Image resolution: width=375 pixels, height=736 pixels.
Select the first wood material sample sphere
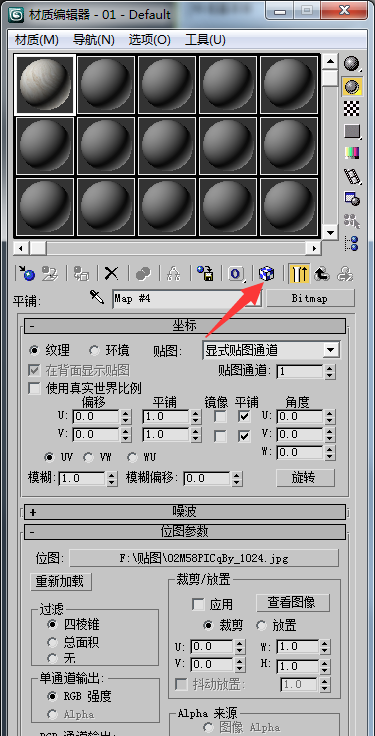[x=45, y=85]
